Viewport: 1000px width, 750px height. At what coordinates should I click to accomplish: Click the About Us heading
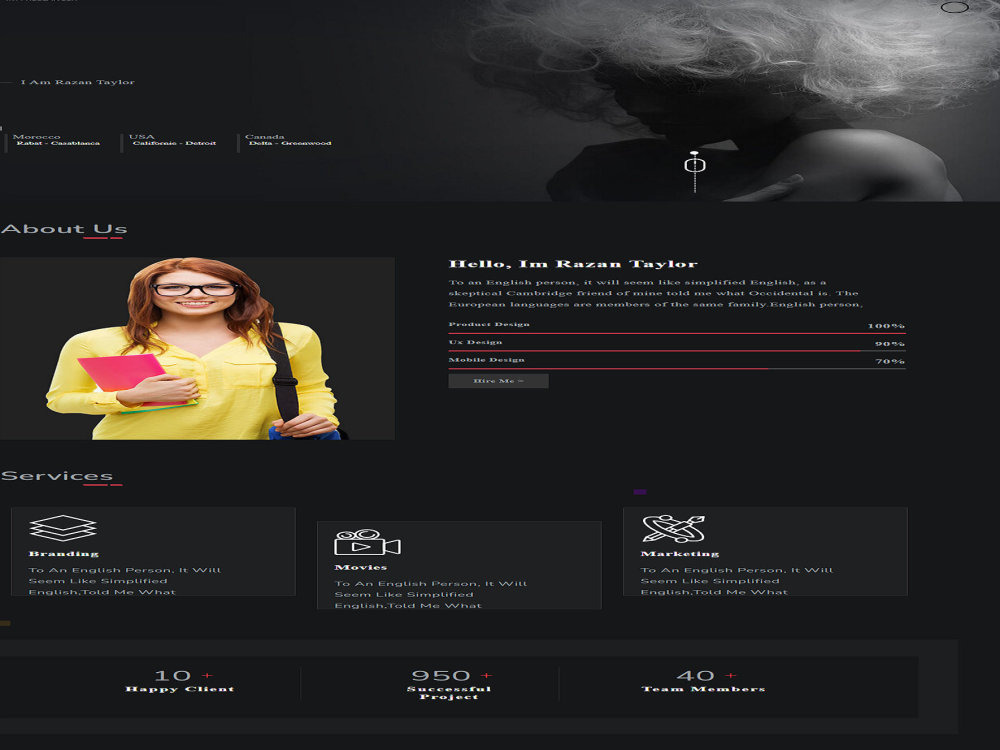coord(64,229)
